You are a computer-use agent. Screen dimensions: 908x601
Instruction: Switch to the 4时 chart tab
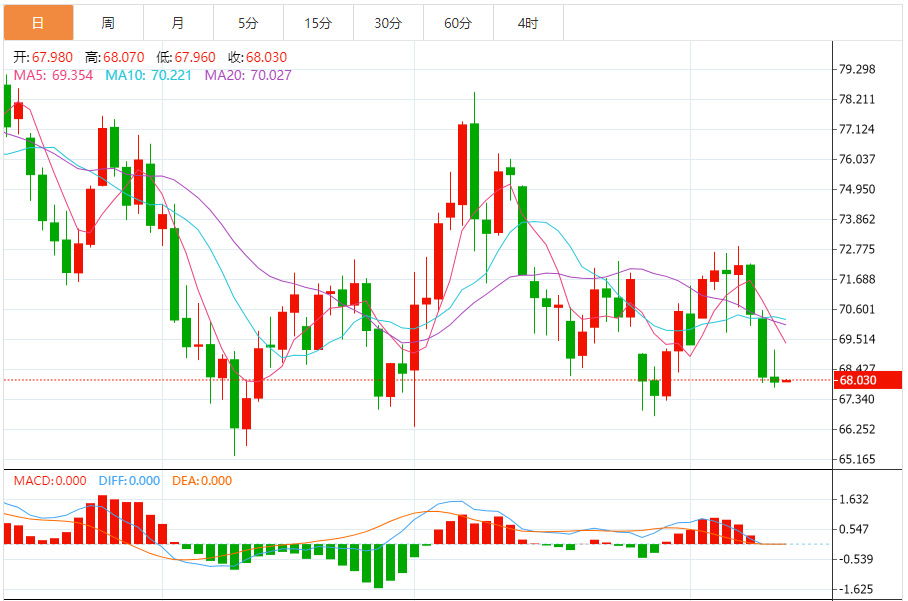(x=528, y=23)
